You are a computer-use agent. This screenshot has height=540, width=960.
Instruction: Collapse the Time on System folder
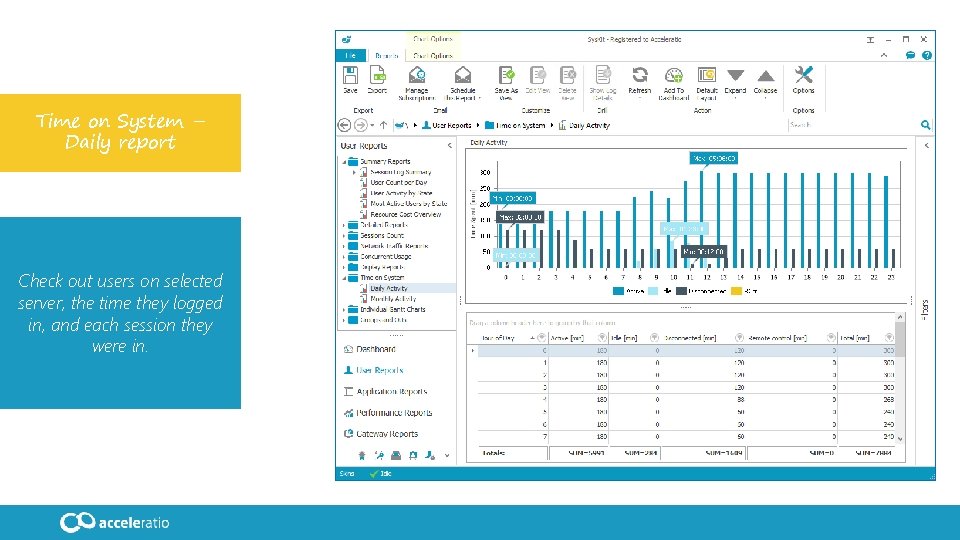tap(343, 277)
